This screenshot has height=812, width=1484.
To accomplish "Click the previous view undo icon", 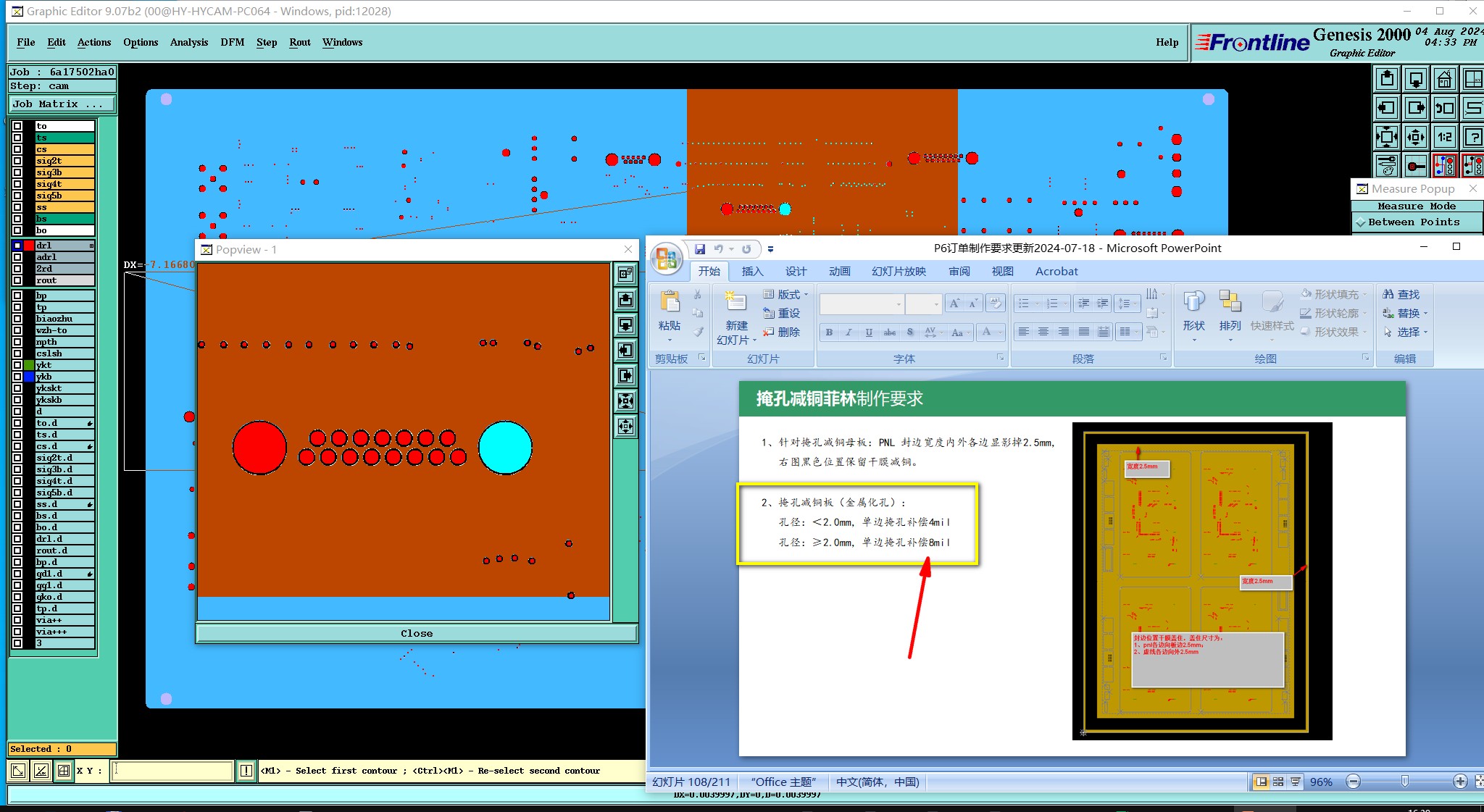I will pyautogui.click(x=1444, y=108).
